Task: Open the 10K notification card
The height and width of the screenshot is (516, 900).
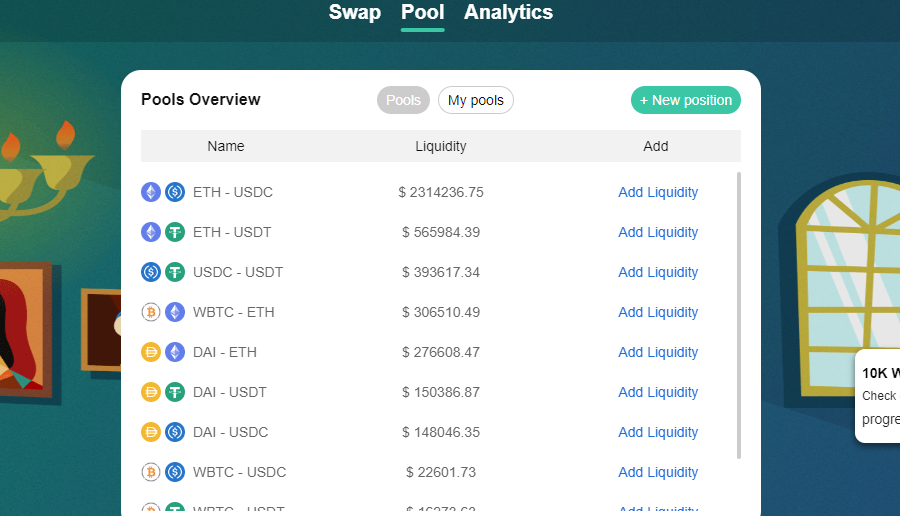Action: [x=878, y=396]
